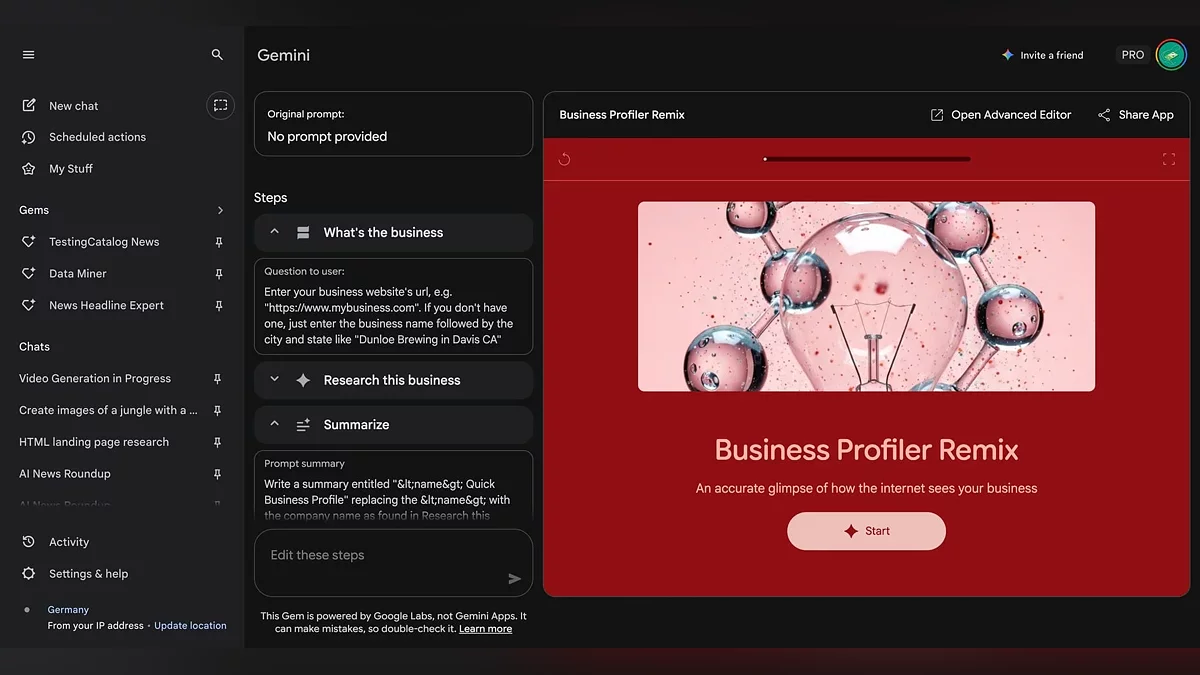1200x675 pixels.
Task: Open the Video Generation in Progress chat
Action: [95, 379]
